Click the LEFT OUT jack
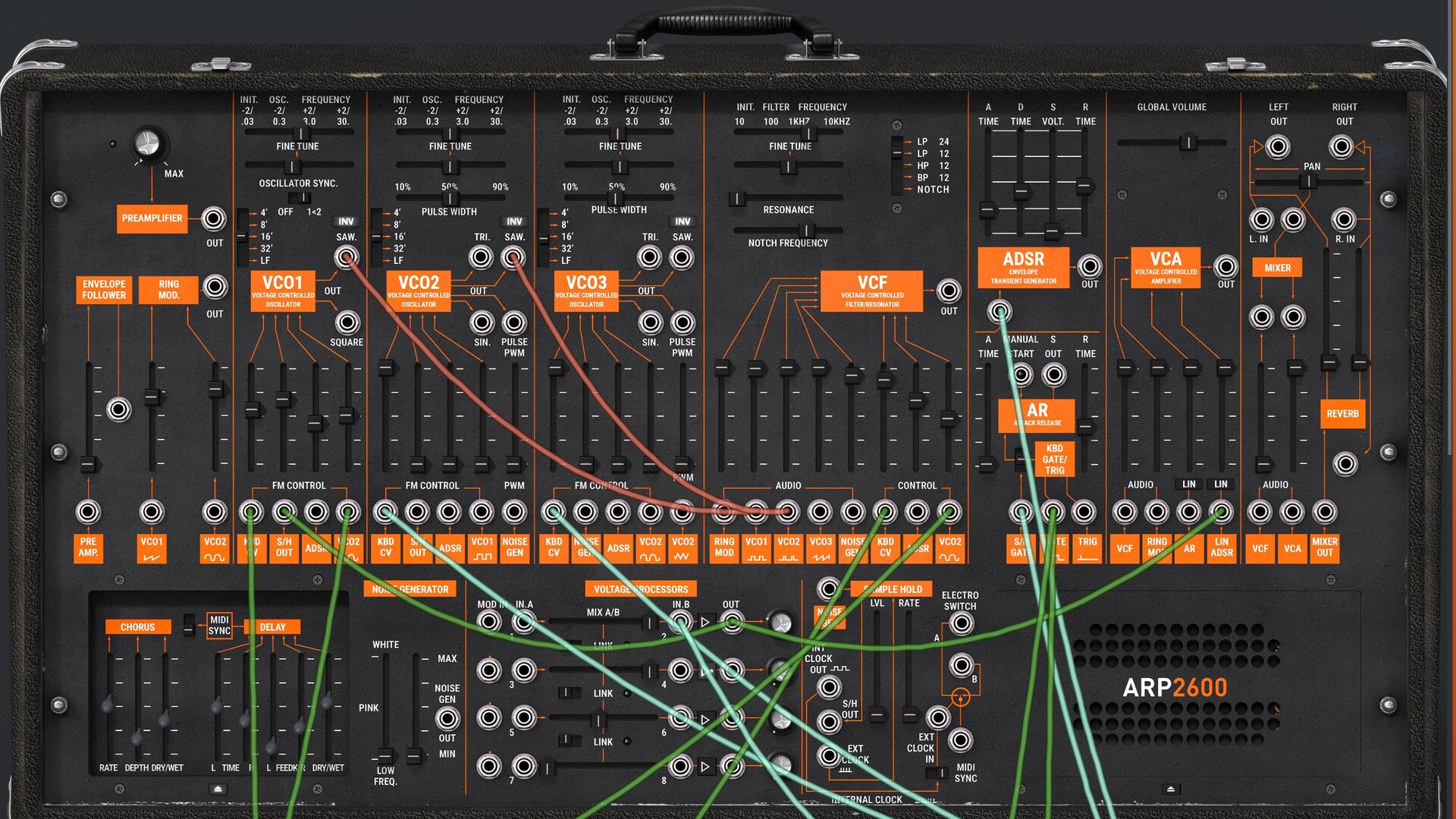The height and width of the screenshot is (819, 1456). coord(1279,146)
